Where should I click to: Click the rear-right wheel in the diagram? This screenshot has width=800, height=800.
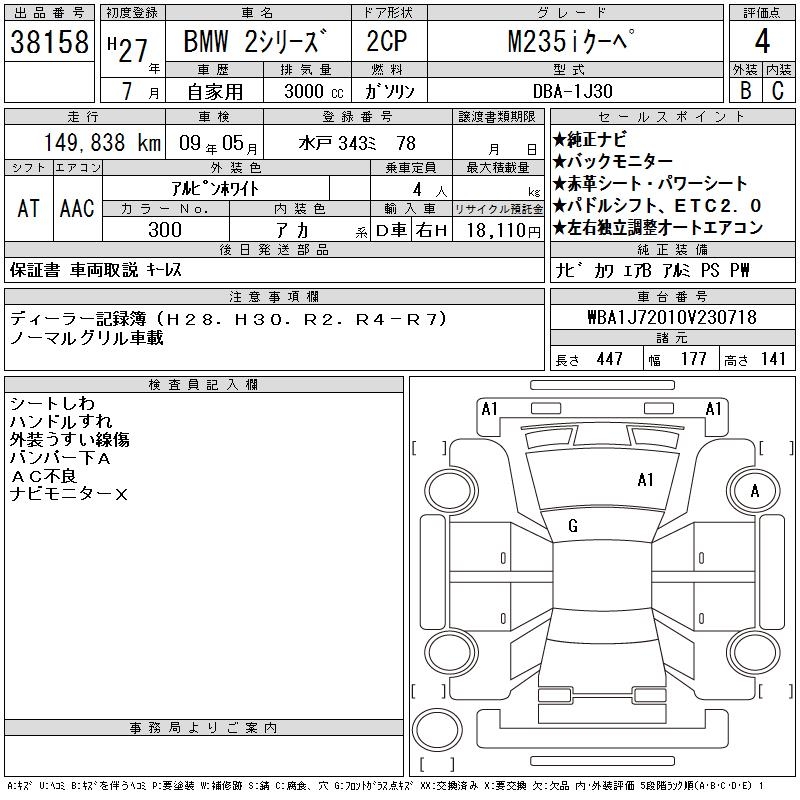coord(754,652)
